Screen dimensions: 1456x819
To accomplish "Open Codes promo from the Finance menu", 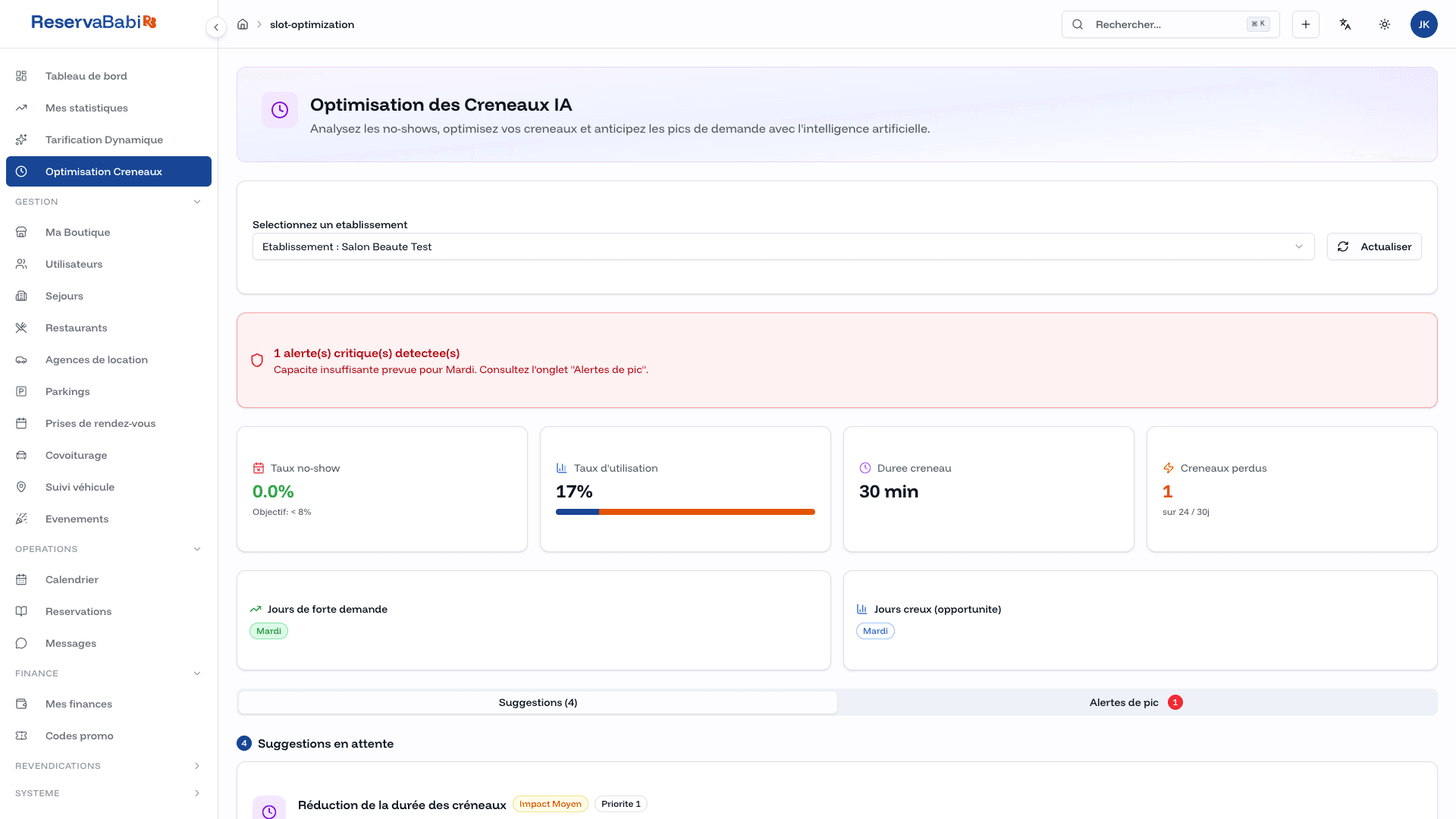I will pos(80,736).
